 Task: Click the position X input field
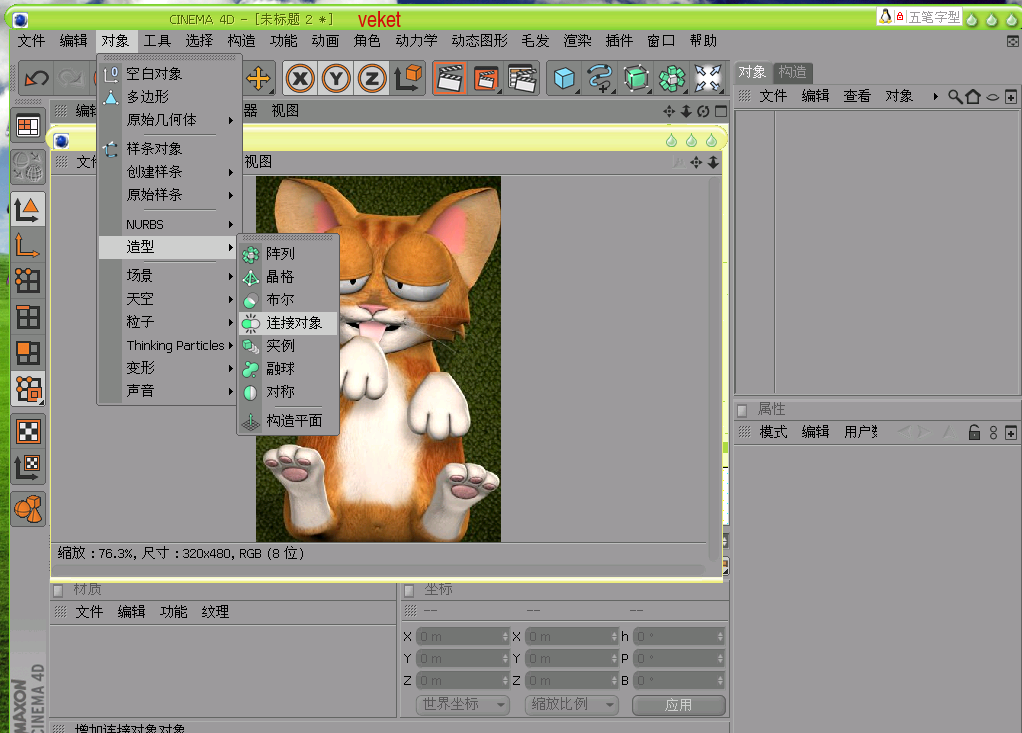pos(462,637)
